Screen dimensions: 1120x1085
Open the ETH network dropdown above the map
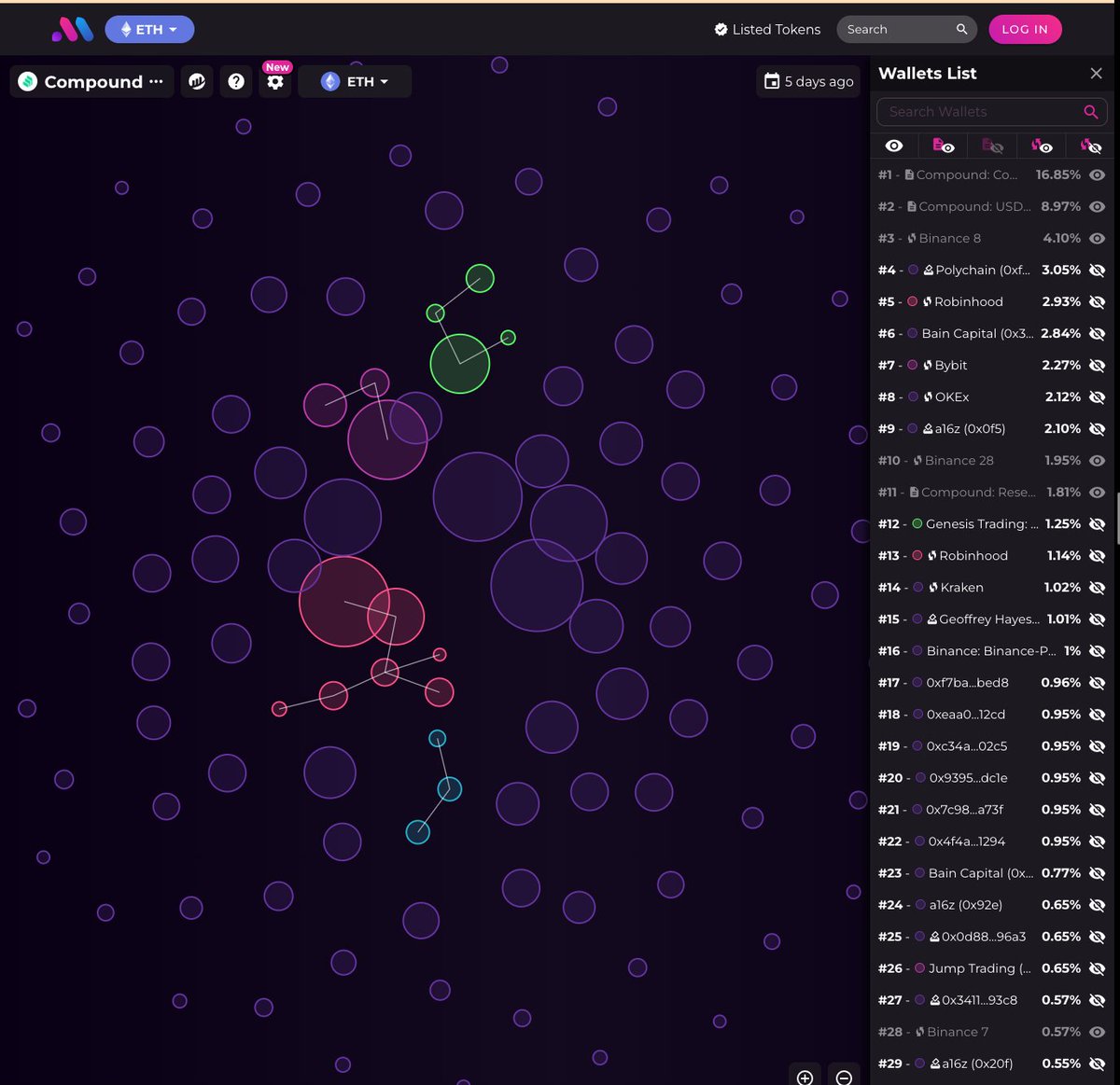[355, 82]
